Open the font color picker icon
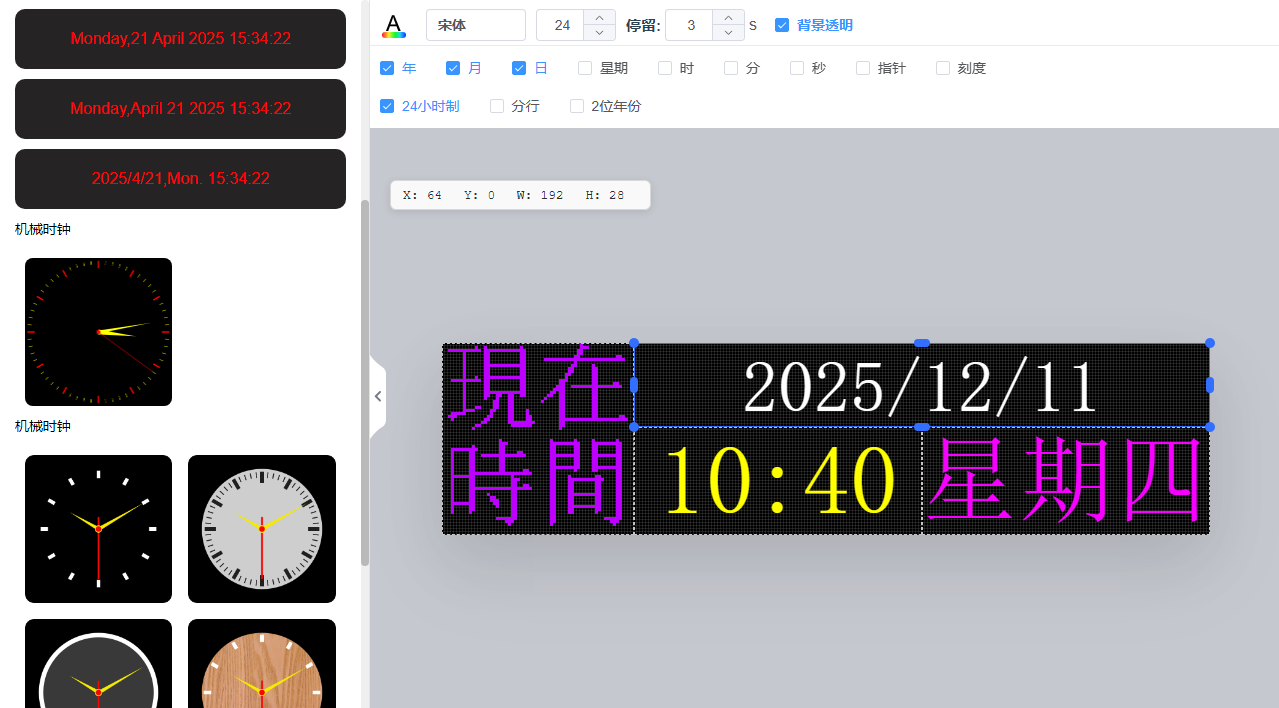Viewport: 1279px width, 708px height. 394,26
